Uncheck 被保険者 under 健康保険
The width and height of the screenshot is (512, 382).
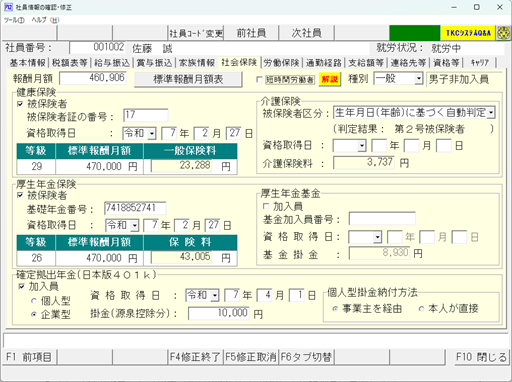(x=20, y=104)
